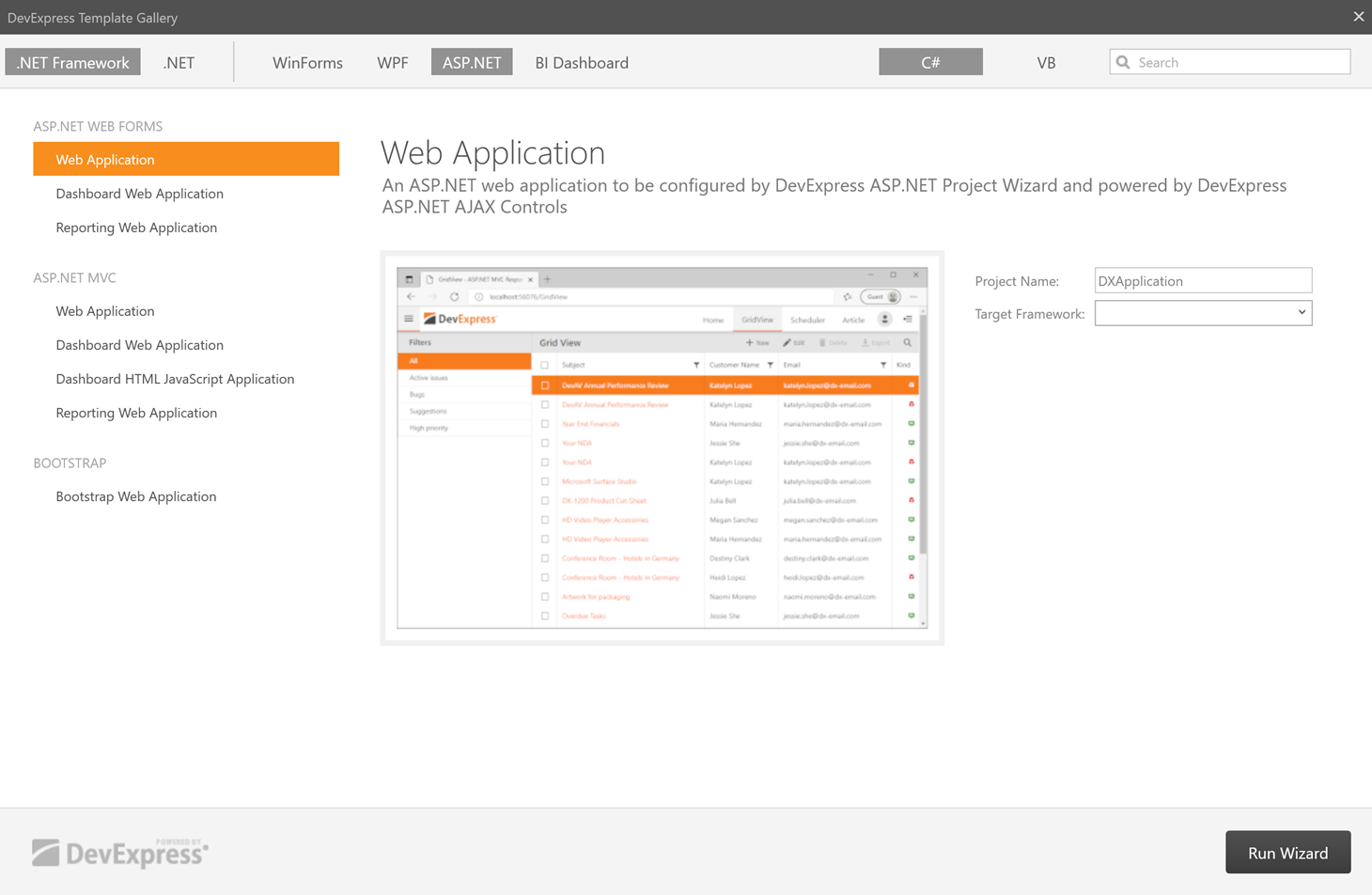Open the WPF tab

(x=393, y=62)
